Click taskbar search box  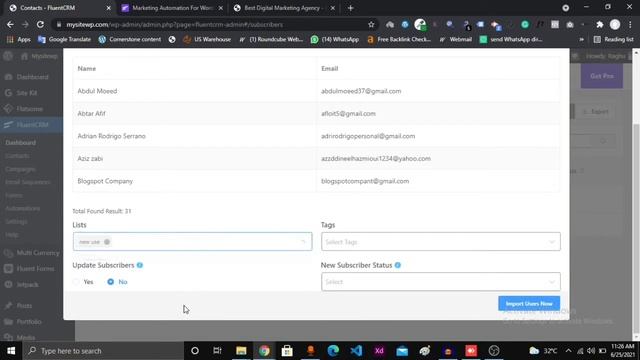(x=103, y=351)
